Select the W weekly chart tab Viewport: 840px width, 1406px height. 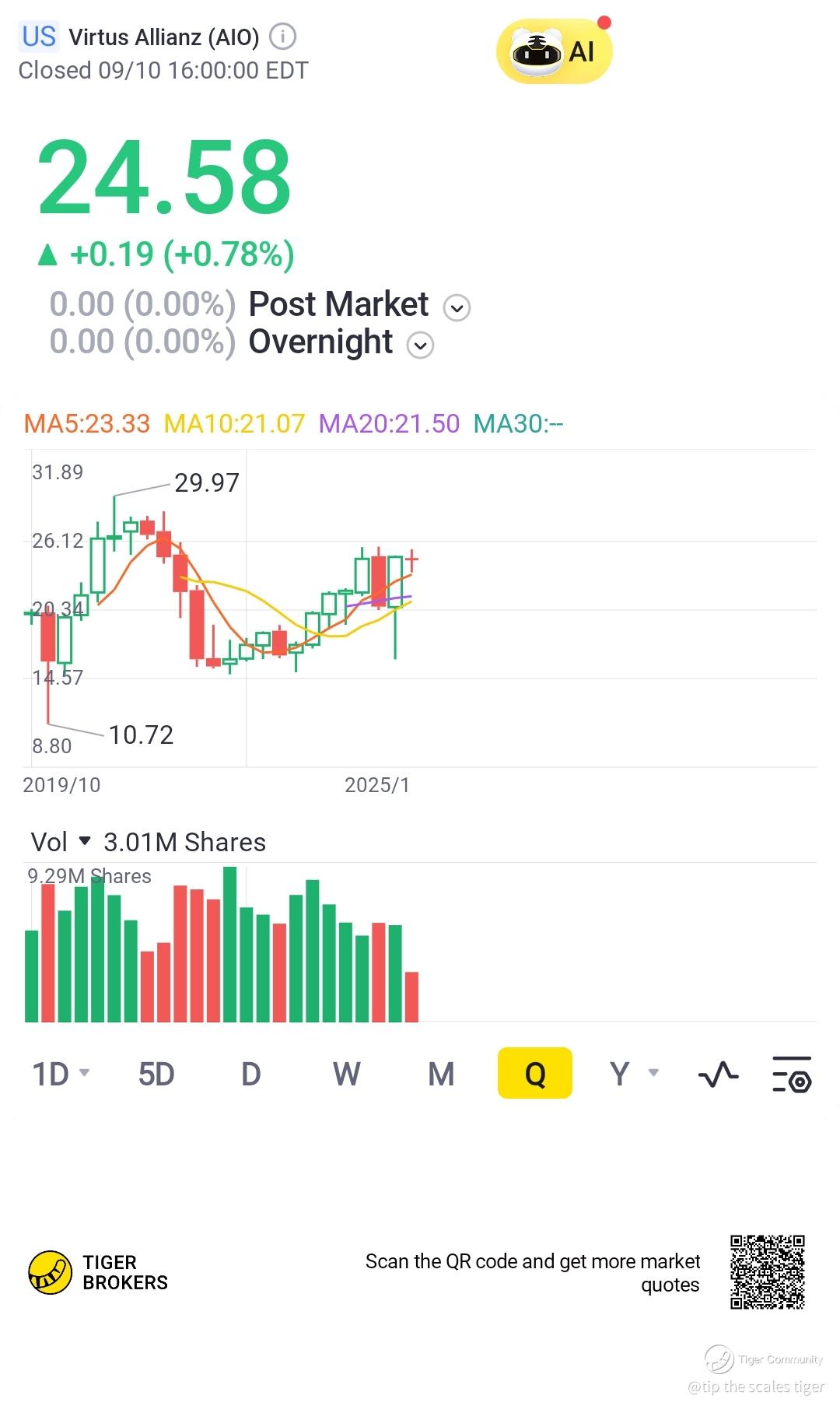[346, 1074]
